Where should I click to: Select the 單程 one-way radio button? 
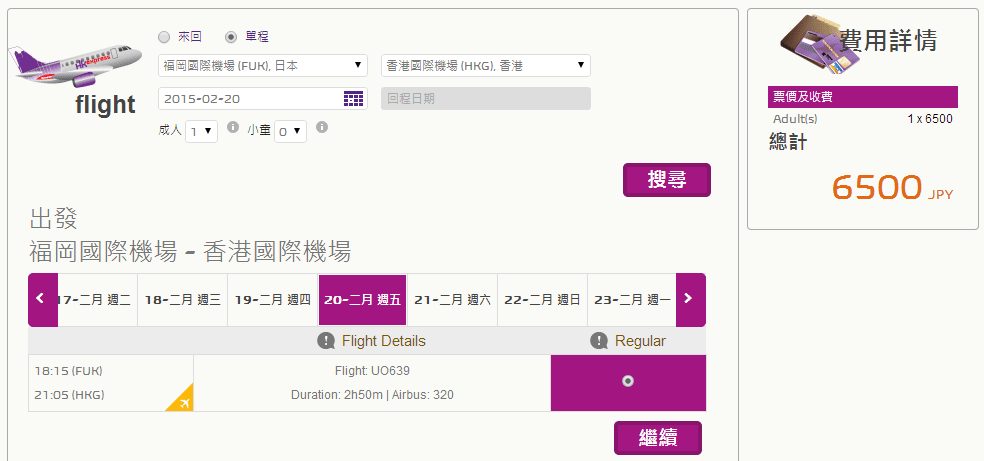pos(231,37)
